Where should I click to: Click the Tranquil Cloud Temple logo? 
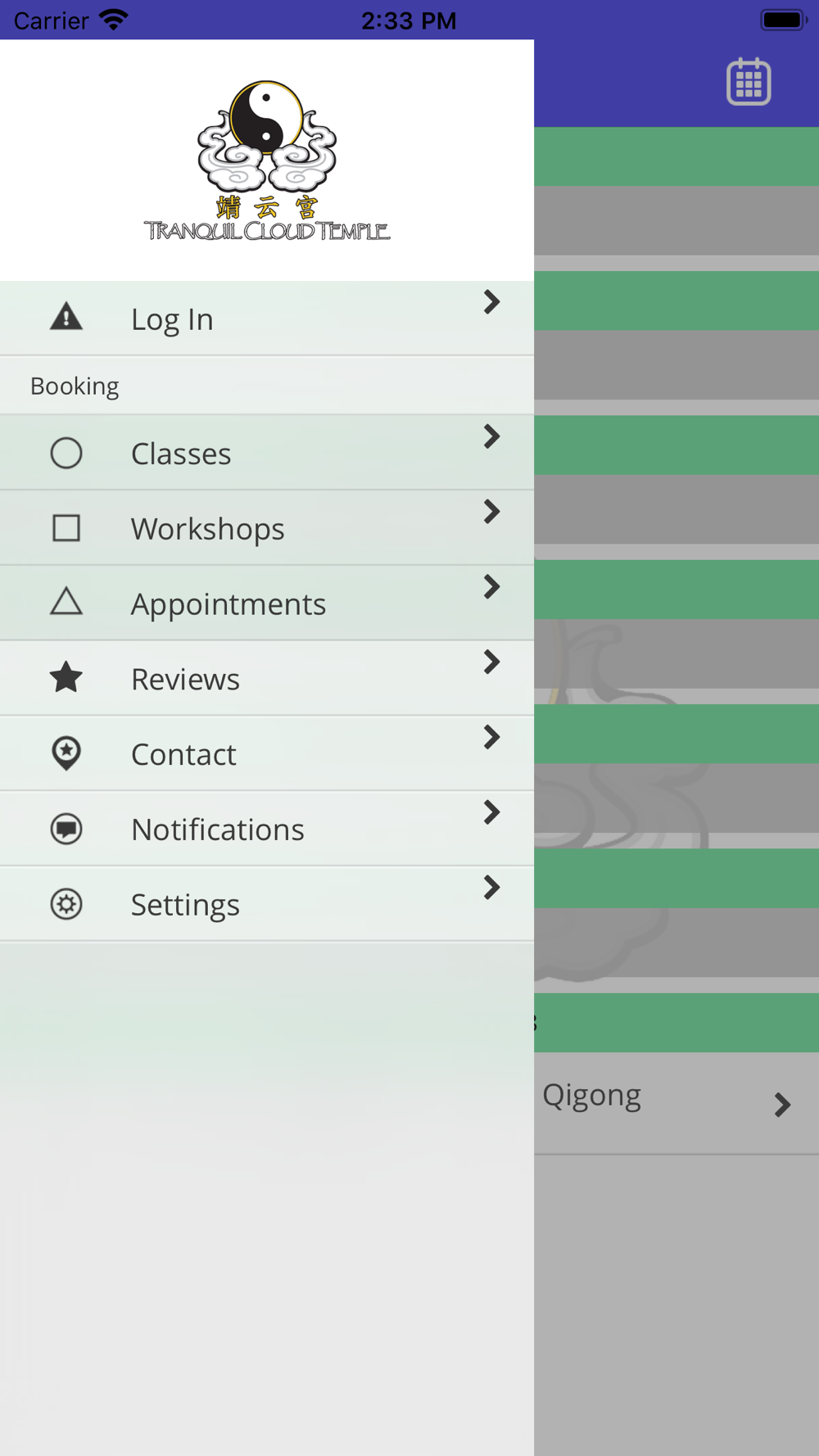(267, 161)
